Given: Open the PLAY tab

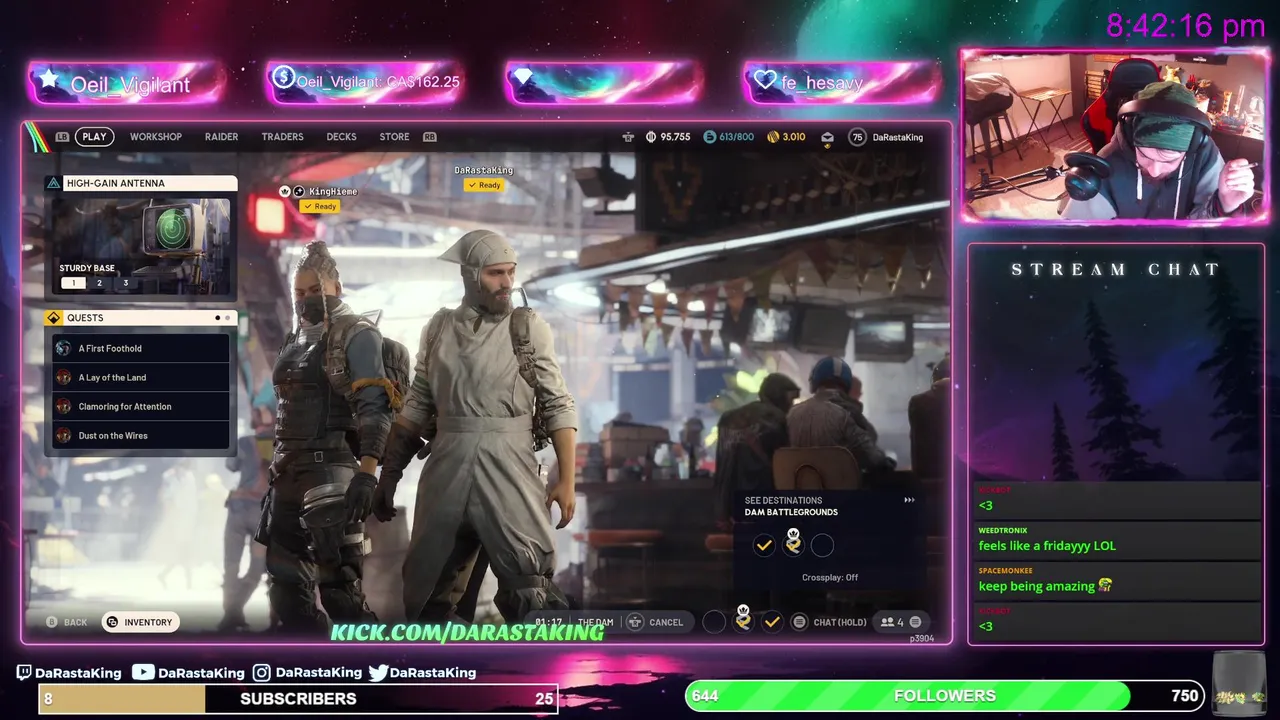Looking at the screenshot, I should (x=94, y=137).
